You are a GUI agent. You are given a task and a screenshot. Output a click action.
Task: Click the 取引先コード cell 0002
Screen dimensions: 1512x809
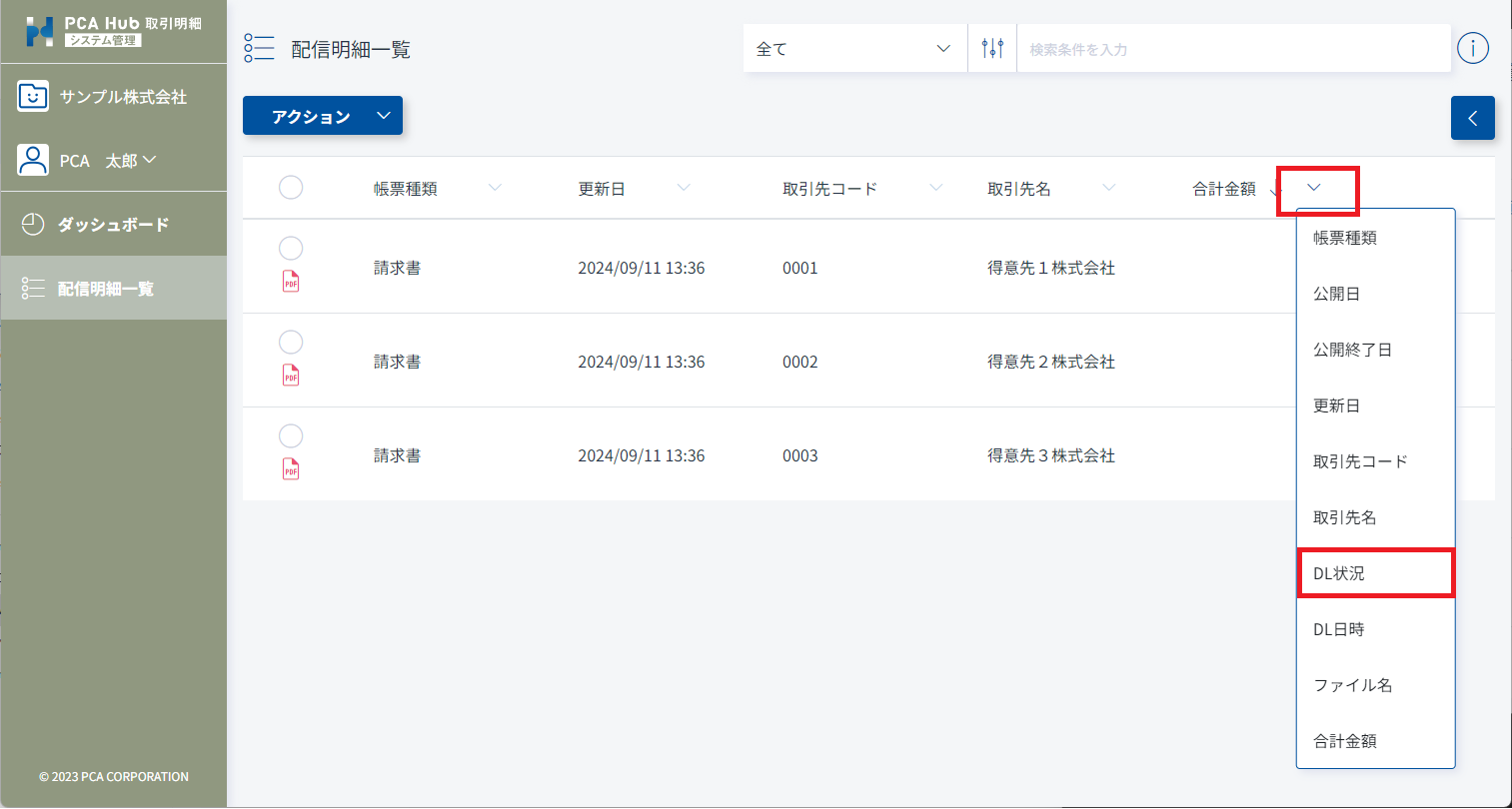800,362
